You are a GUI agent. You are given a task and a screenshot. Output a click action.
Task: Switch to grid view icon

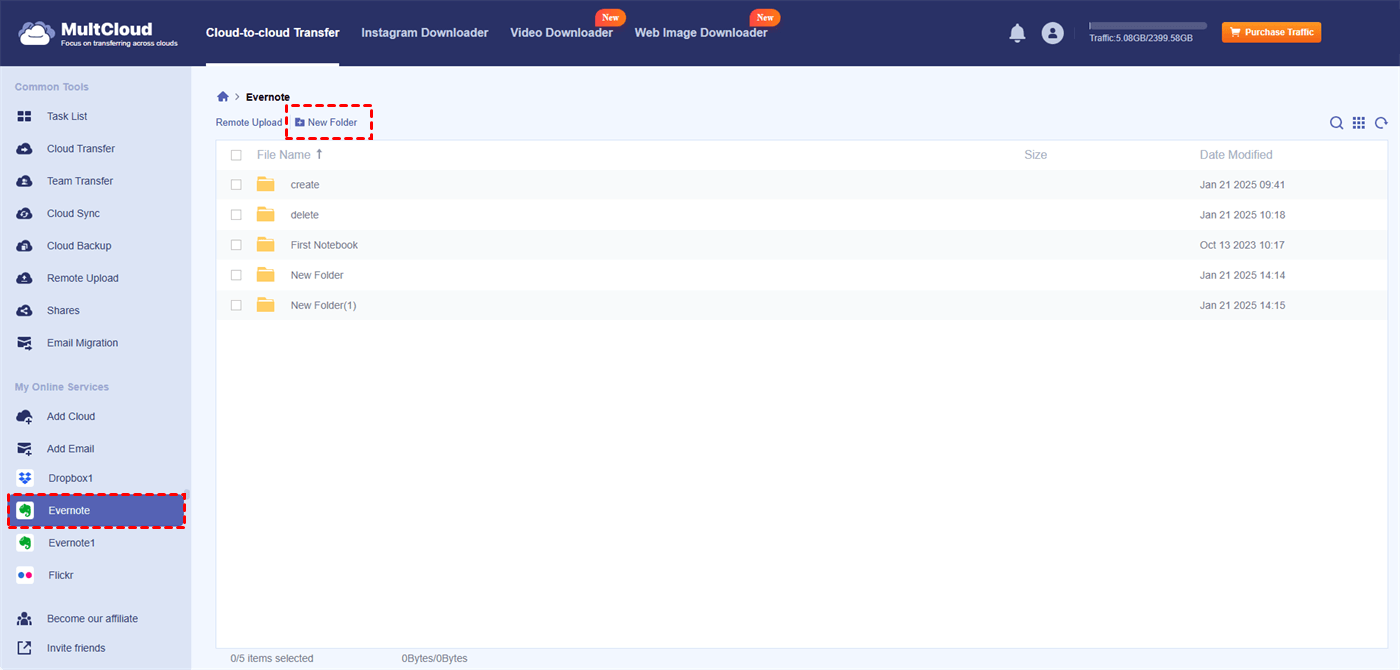point(1359,123)
